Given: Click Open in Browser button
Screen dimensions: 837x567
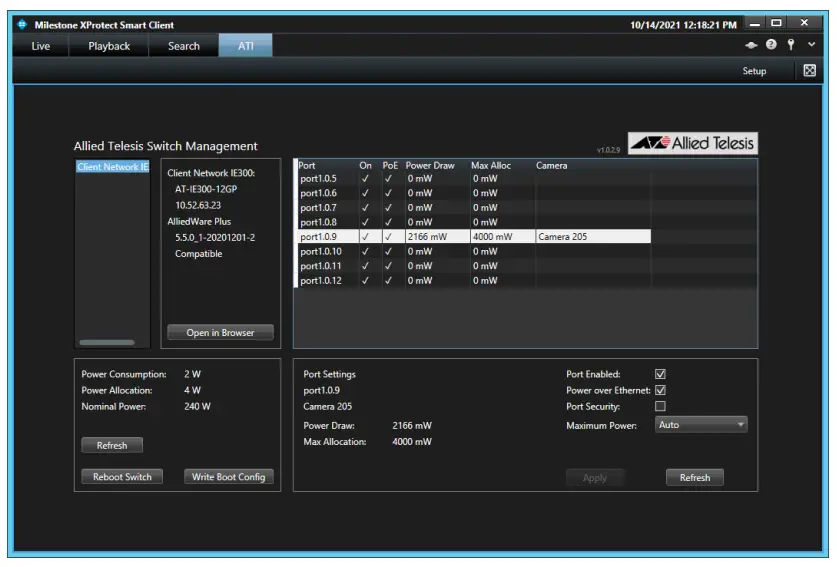Looking at the screenshot, I should (x=220, y=333).
